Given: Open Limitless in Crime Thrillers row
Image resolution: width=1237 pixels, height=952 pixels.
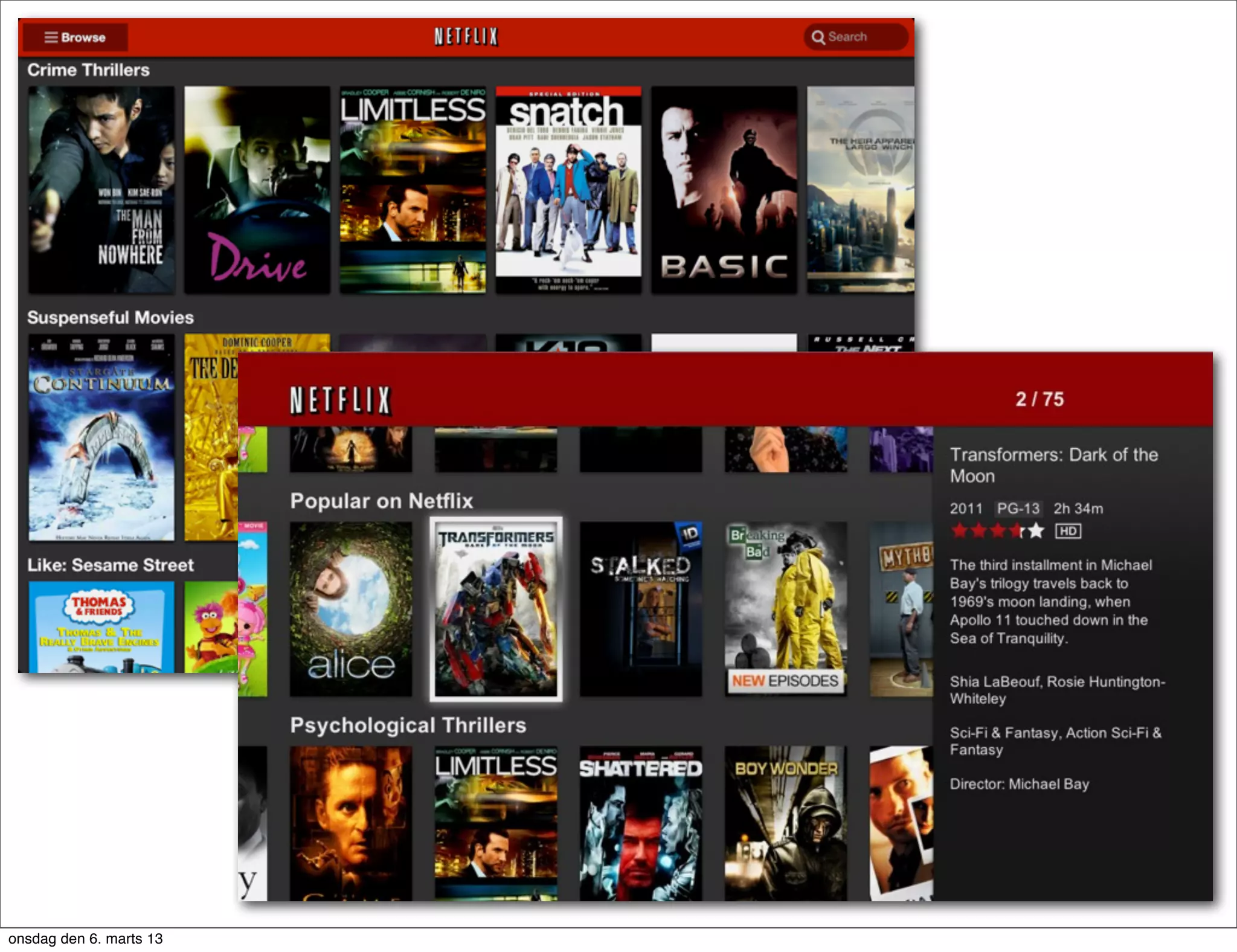Looking at the screenshot, I should pyautogui.click(x=413, y=190).
